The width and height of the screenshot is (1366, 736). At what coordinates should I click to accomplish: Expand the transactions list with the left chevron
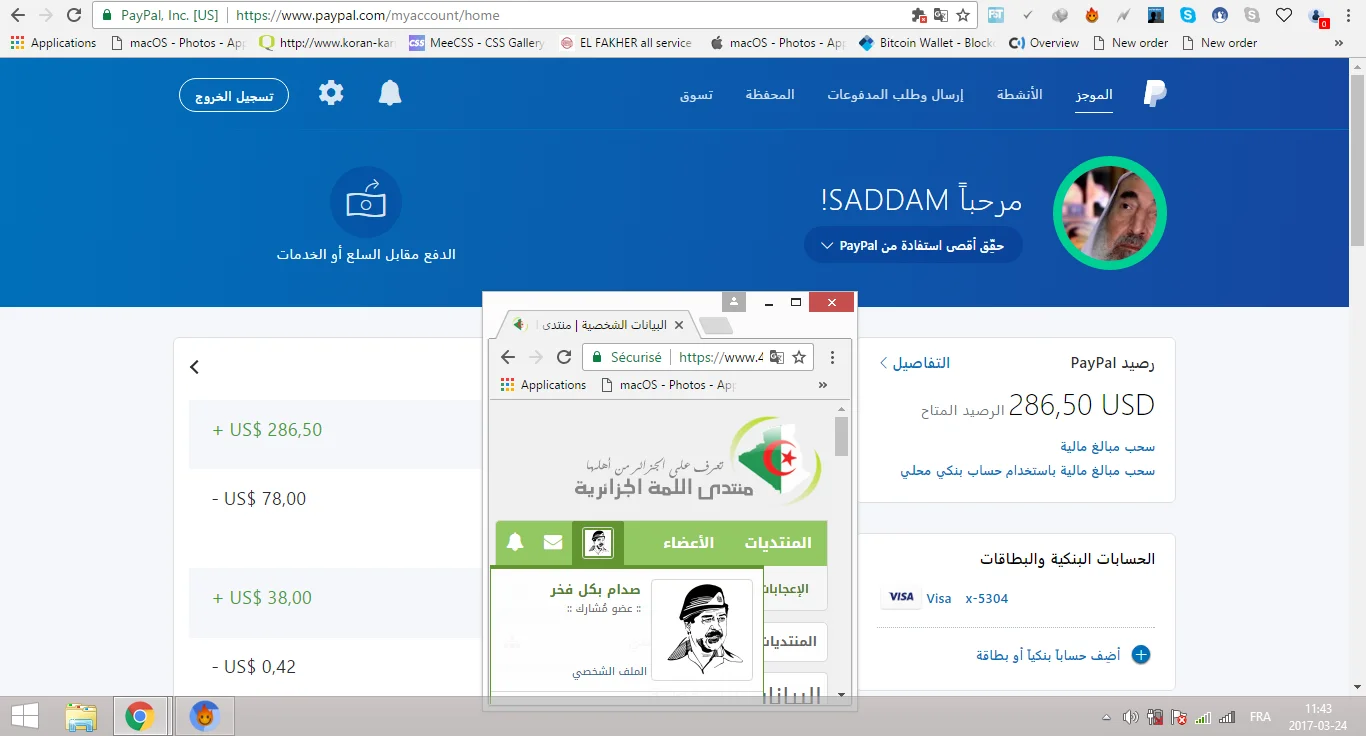pos(194,367)
